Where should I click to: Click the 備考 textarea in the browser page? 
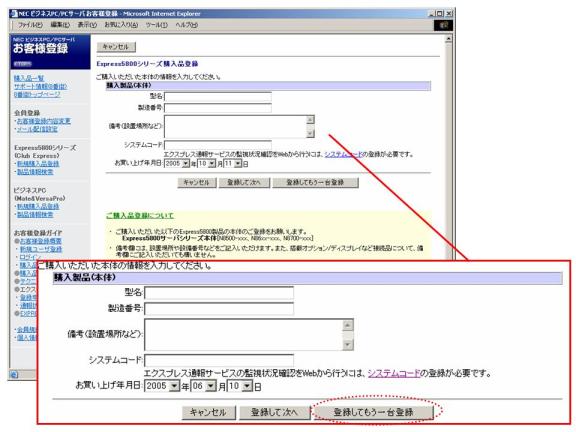[235, 126]
